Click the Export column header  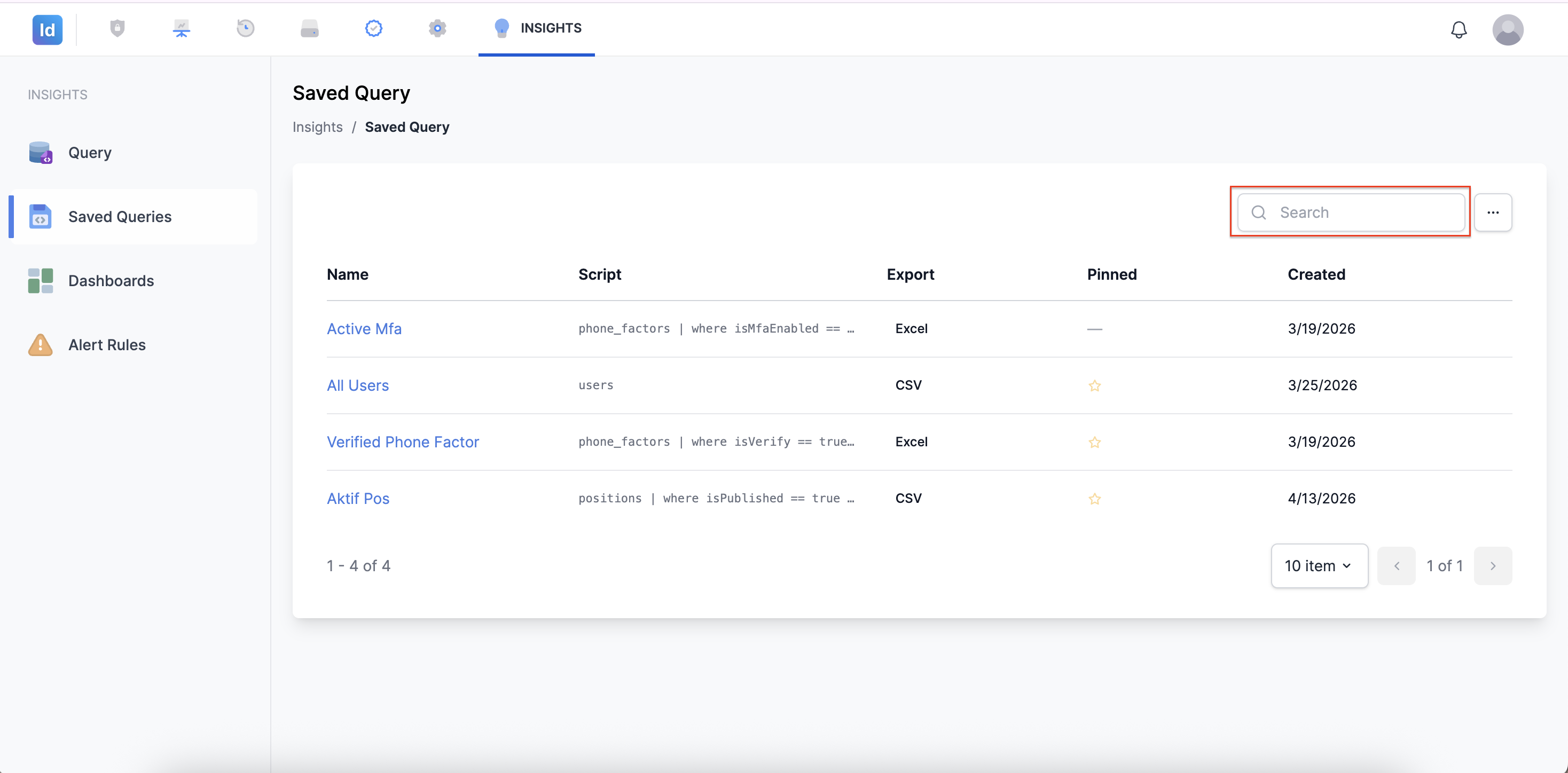[910, 274]
